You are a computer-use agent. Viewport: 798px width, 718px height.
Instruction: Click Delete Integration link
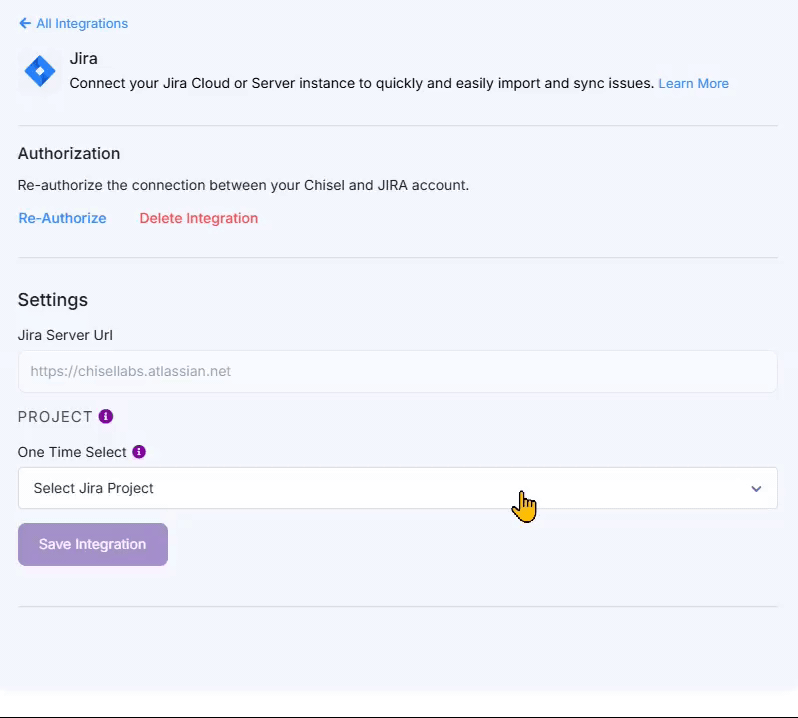[x=198, y=218]
